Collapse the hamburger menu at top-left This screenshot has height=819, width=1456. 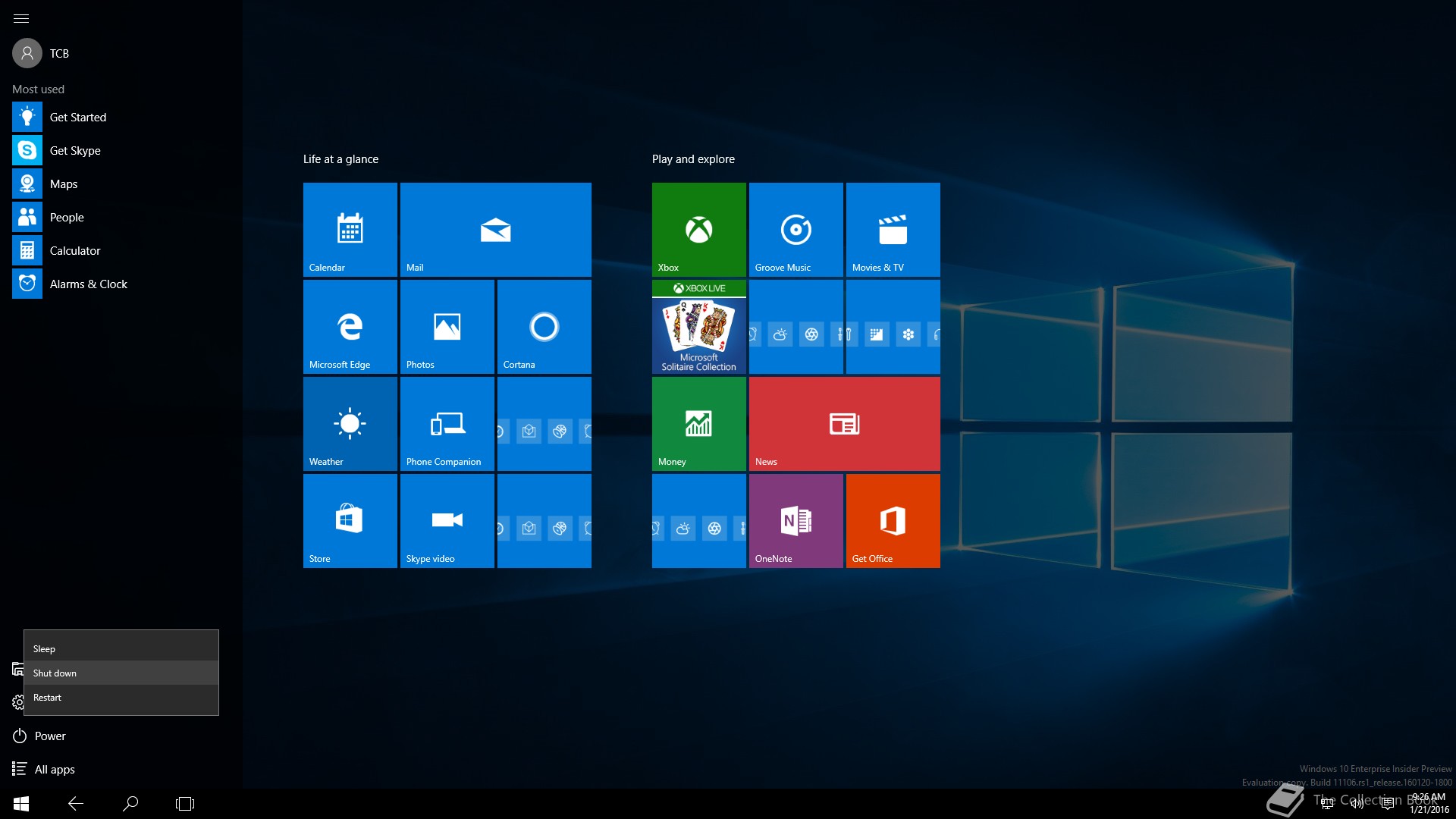[x=21, y=18]
